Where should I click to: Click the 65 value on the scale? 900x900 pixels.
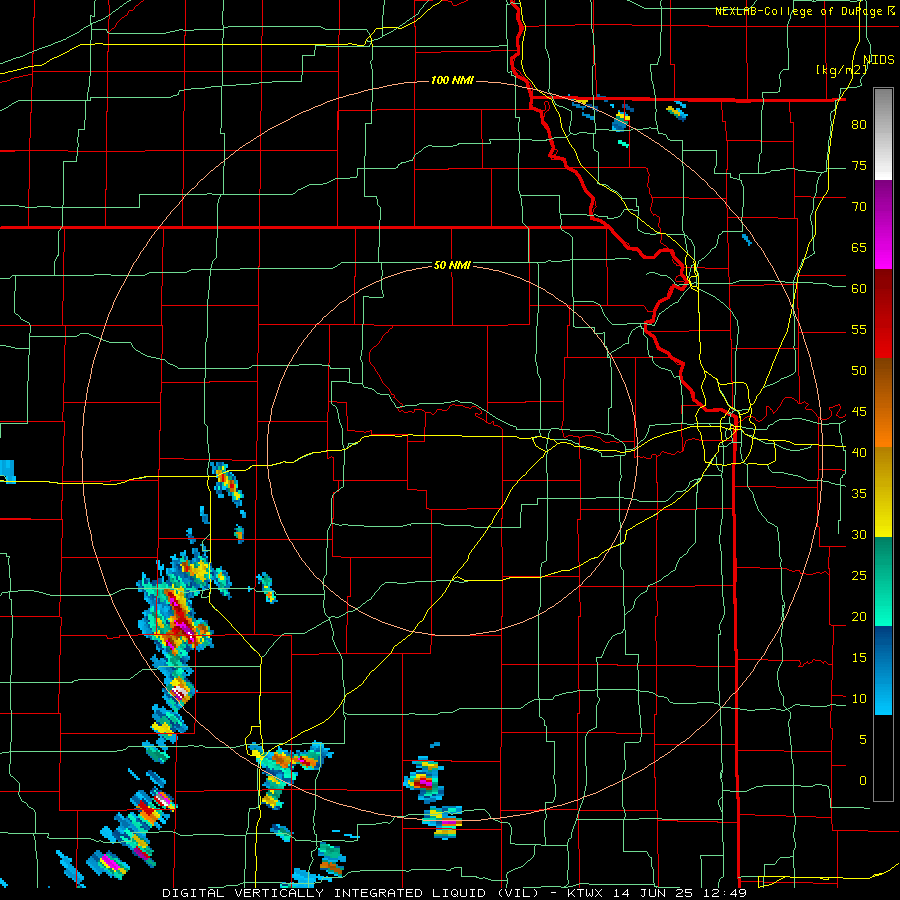pos(859,248)
